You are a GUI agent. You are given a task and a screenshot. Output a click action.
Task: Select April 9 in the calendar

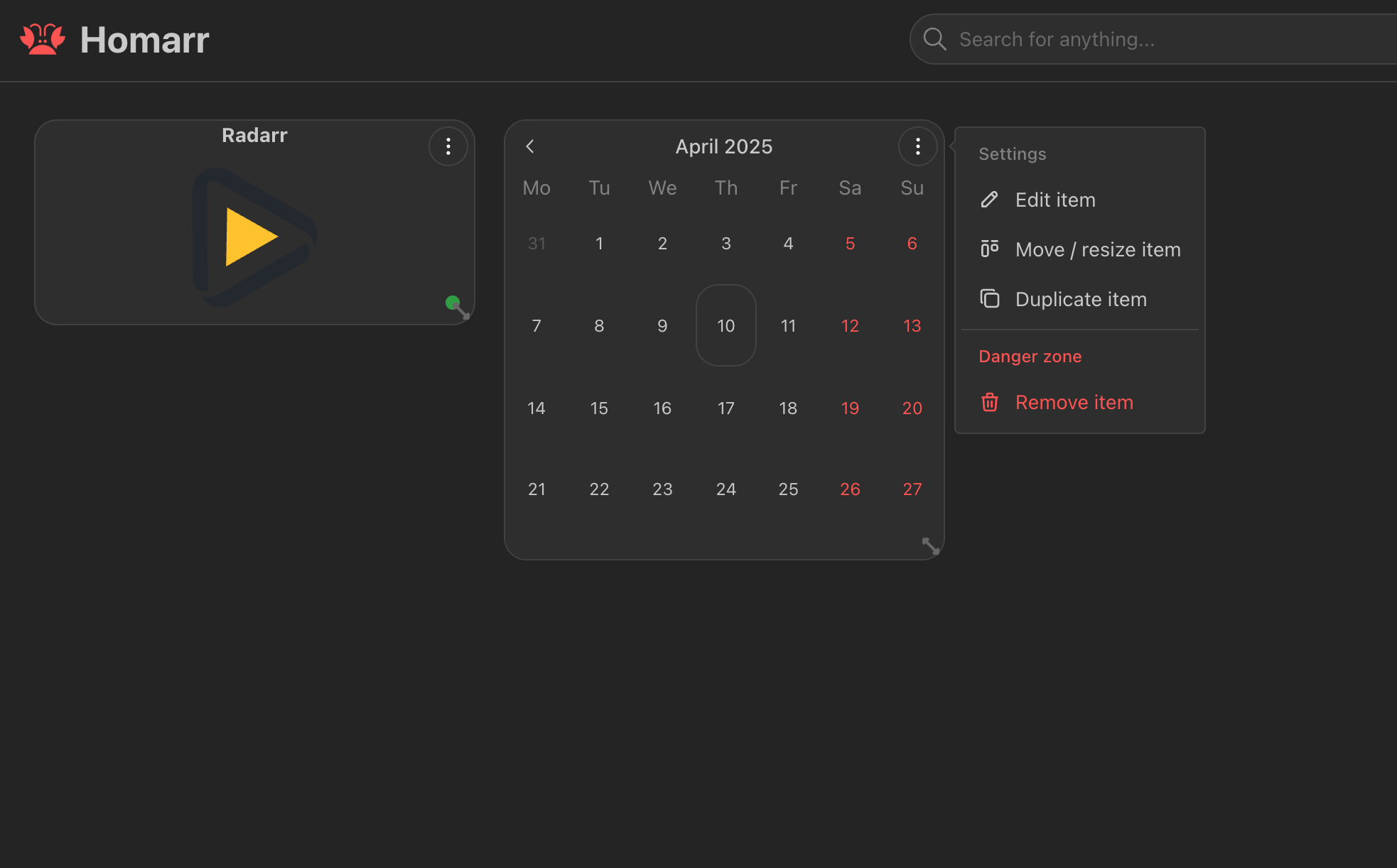(x=662, y=325)
